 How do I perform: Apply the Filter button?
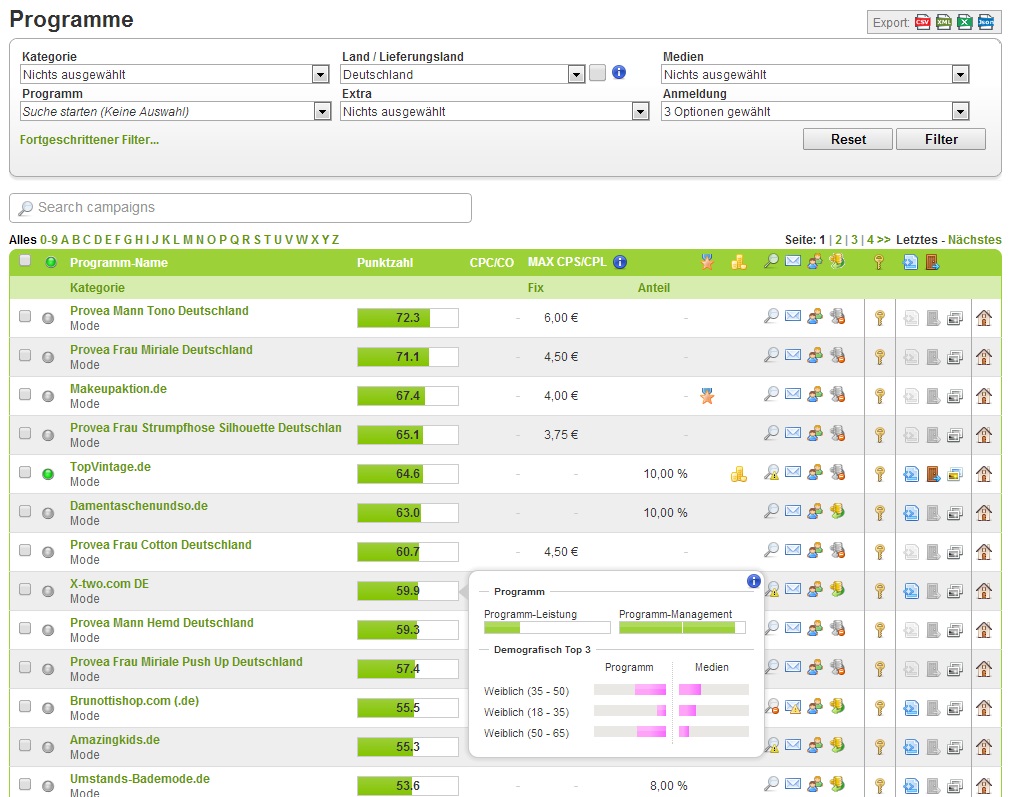click(941, 139)
